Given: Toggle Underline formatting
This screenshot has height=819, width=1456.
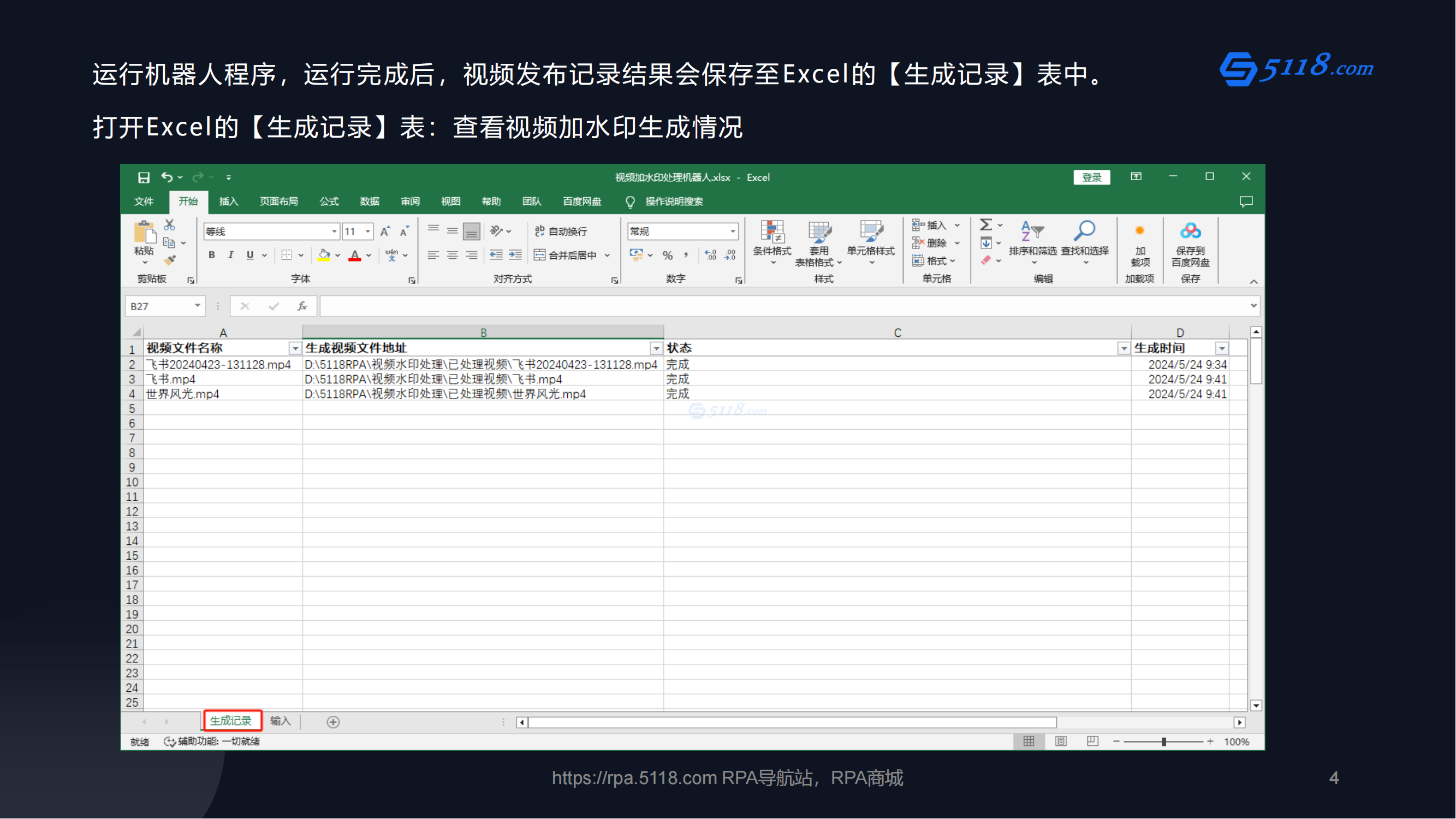Looking at the screenshot, I should click(x=250, y=256).
